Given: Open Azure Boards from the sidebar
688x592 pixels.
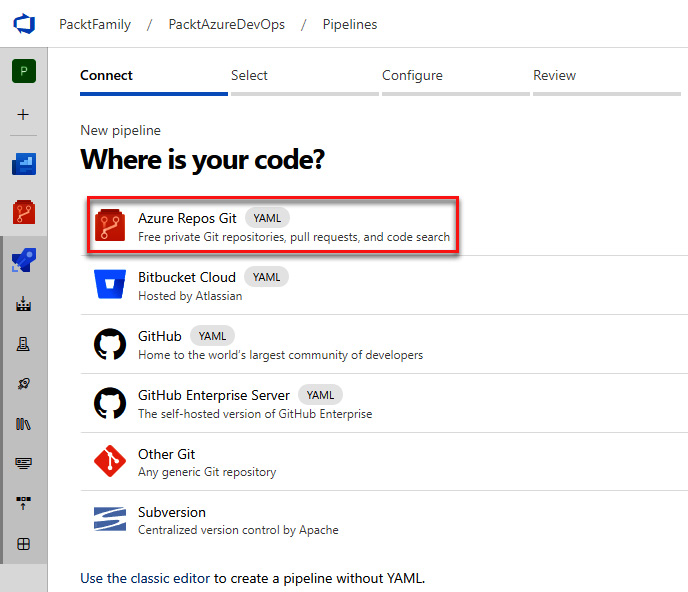Looking at the screenshot, I should coord(24,164).
